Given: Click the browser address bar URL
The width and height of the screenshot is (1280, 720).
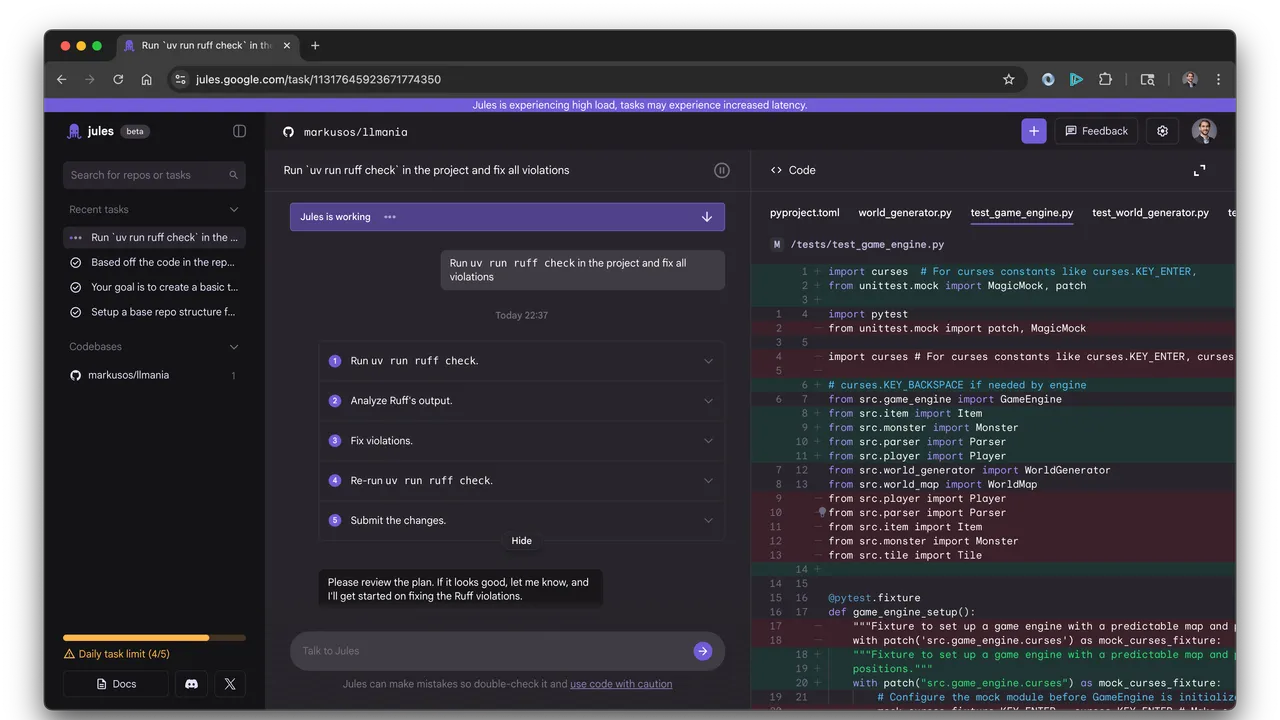Looking at the screenshot, I should tap(318, 79).
